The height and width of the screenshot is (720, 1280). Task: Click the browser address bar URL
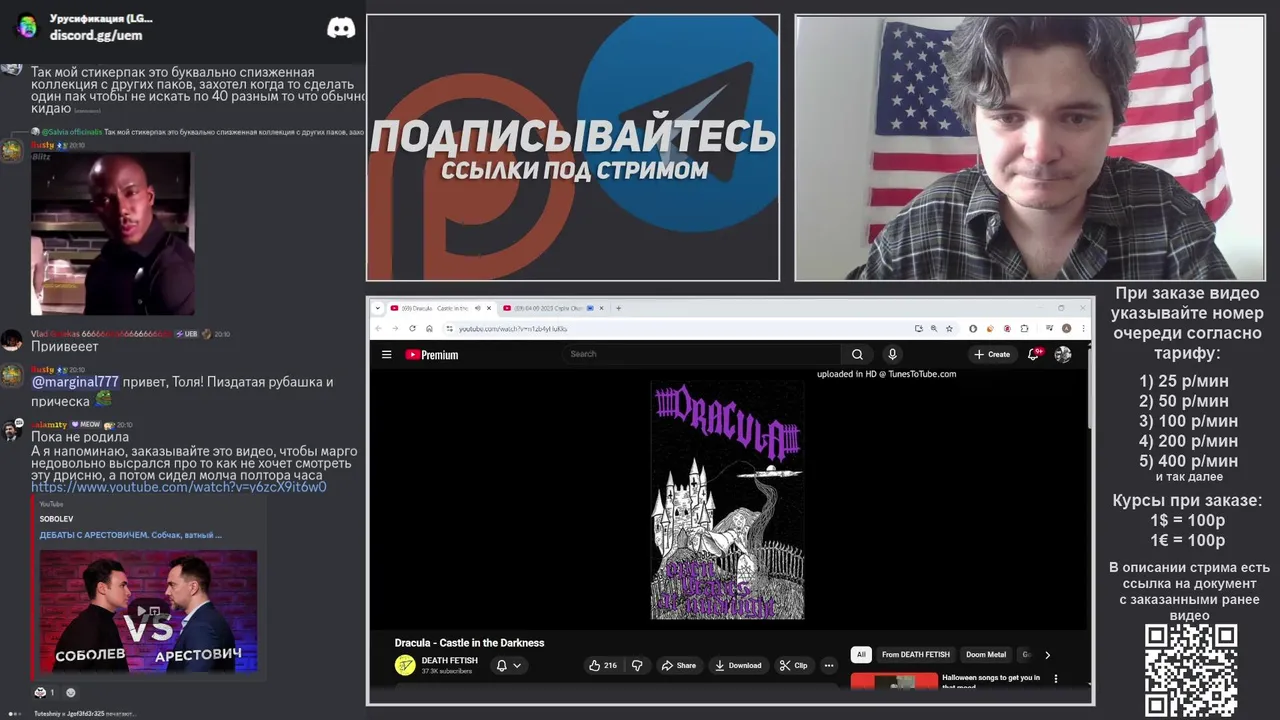click(513, 328)
